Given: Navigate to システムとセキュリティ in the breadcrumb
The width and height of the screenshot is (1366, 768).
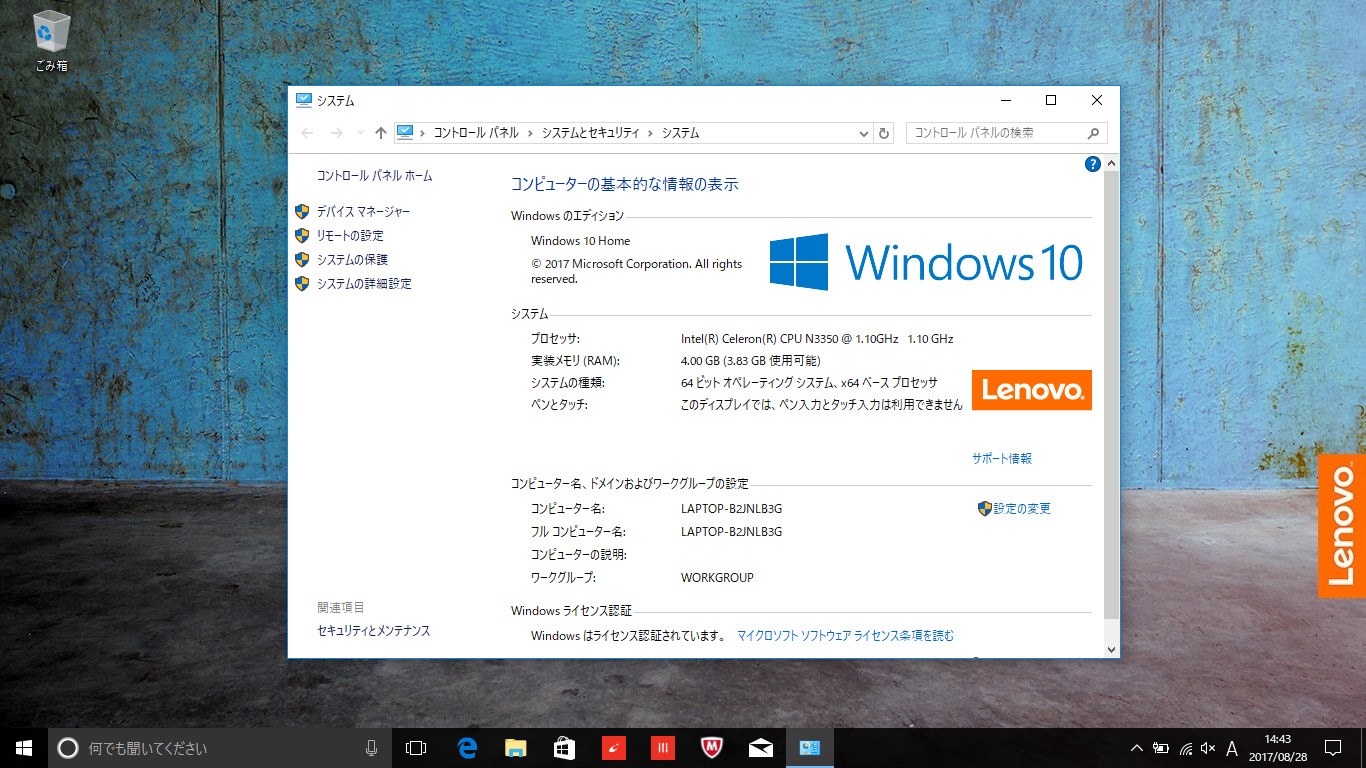Looking at the screenshot, I should pyautogui.click(x=590, y=132).
